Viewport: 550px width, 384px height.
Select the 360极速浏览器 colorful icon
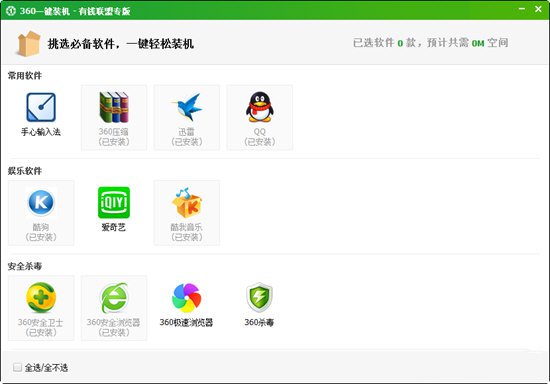click(x=187, y=298)
